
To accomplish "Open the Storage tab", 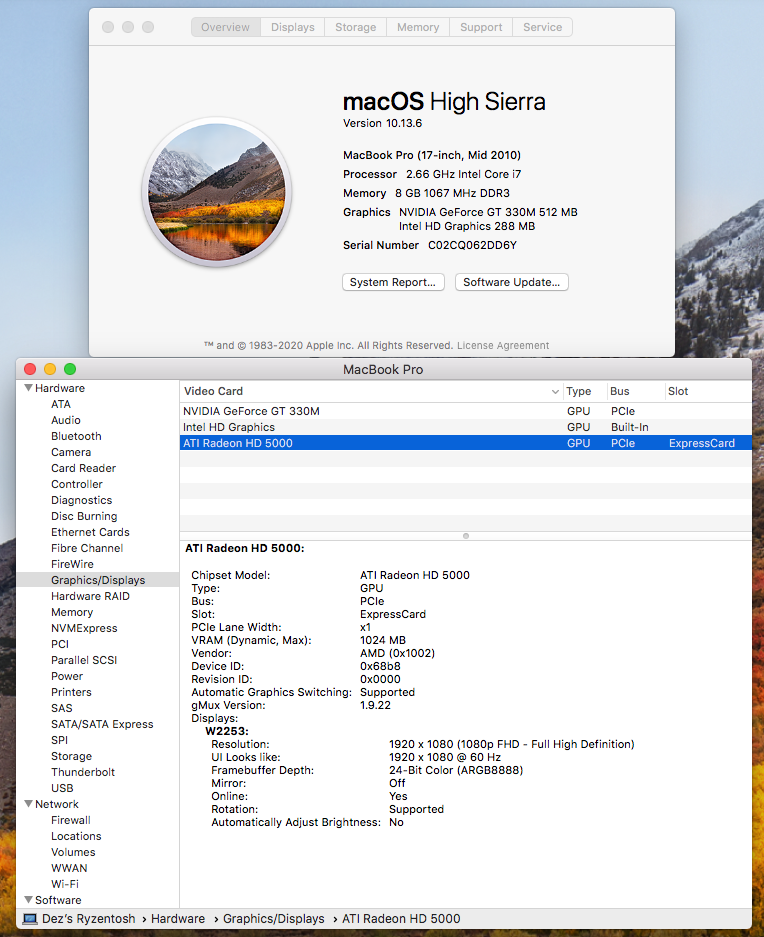I will pyautogui.click(x=356, y=27).
